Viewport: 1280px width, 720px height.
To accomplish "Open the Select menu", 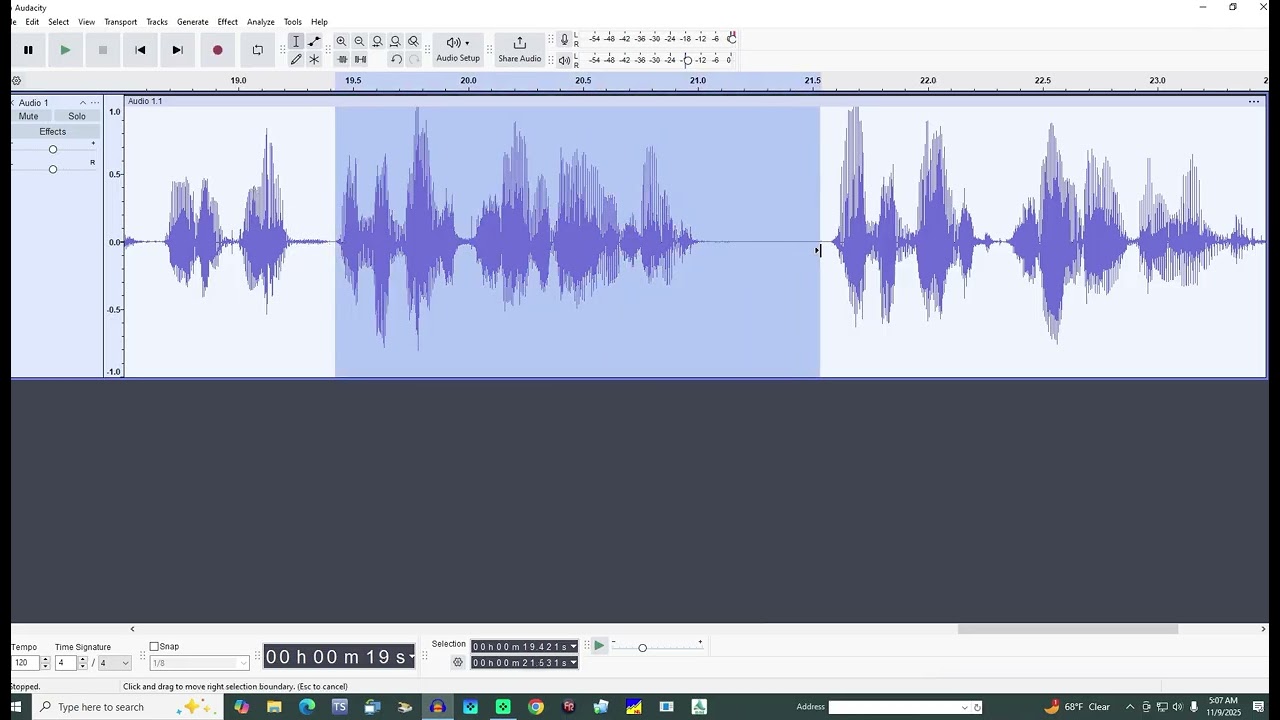I will coord(59,22).
